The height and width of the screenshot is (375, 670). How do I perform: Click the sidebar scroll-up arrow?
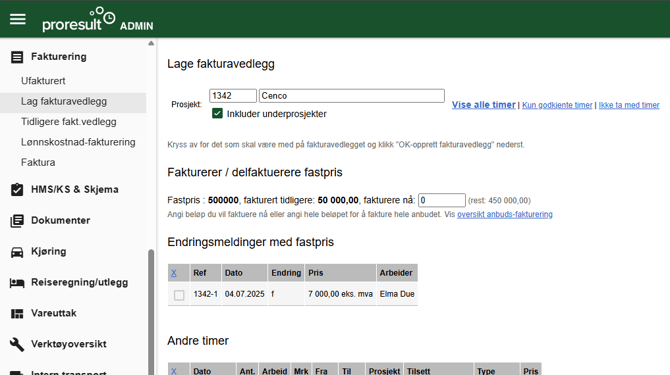tap(151, 43)
